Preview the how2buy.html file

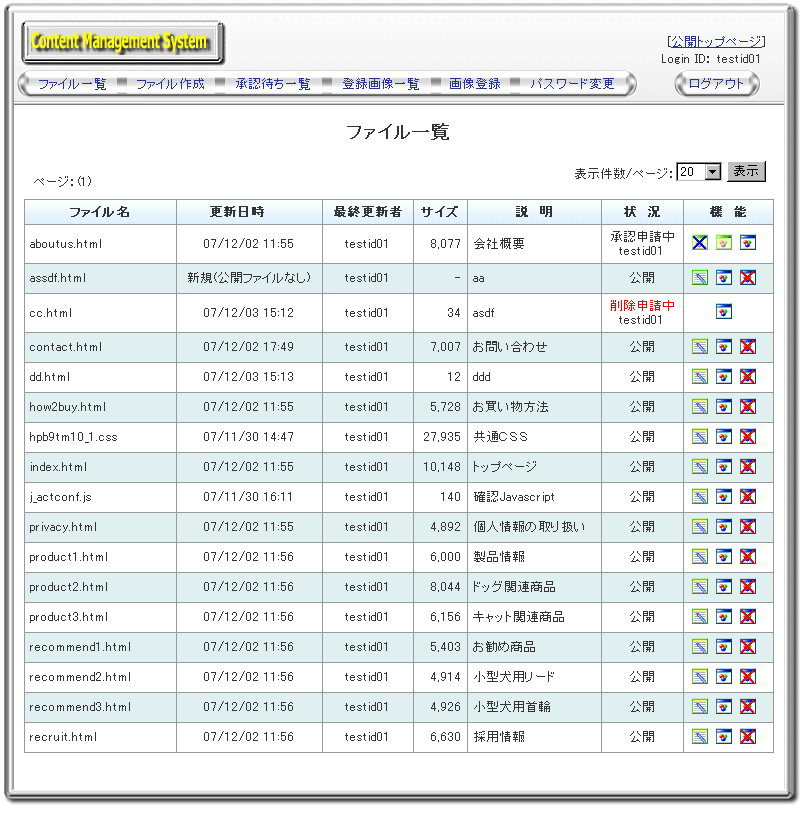[x=724, y=407]
